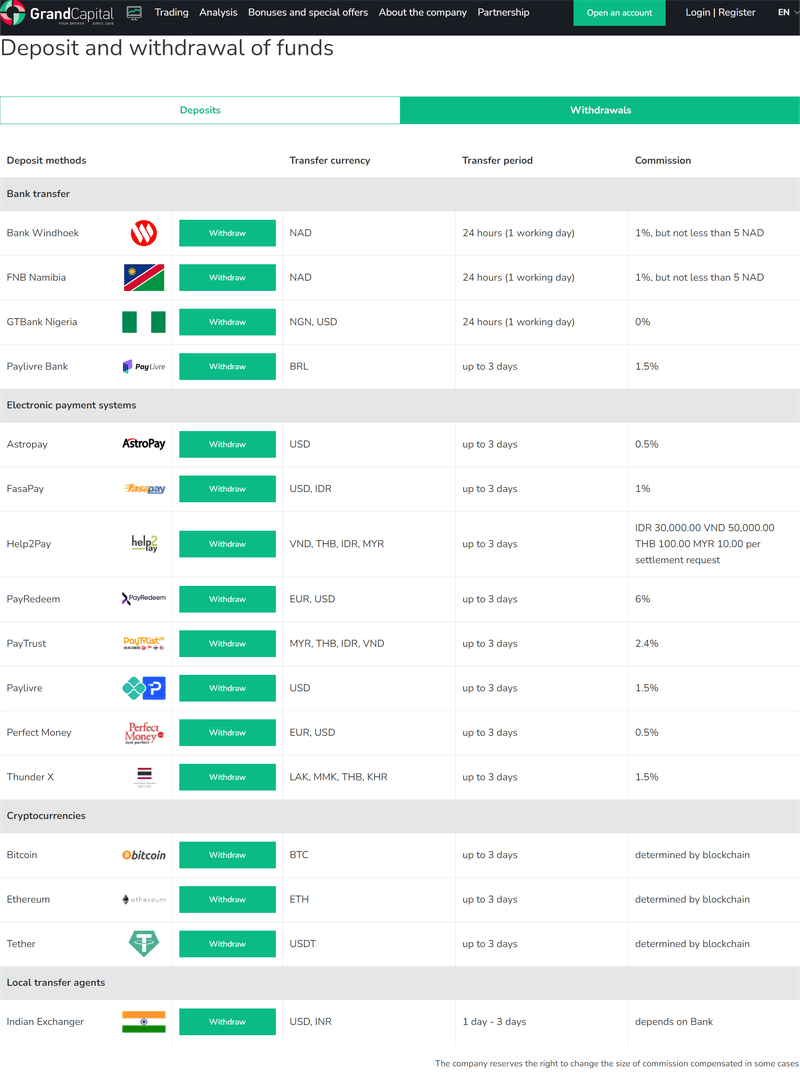Viewport: 800px width, 1077px height.
Task: Withdraw via FNB Namibia
Action: tap(227, 277)
